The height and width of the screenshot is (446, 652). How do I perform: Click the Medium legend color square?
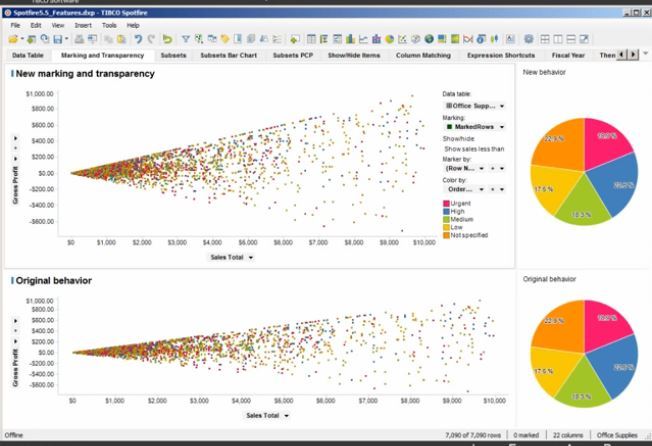(445, 219)
